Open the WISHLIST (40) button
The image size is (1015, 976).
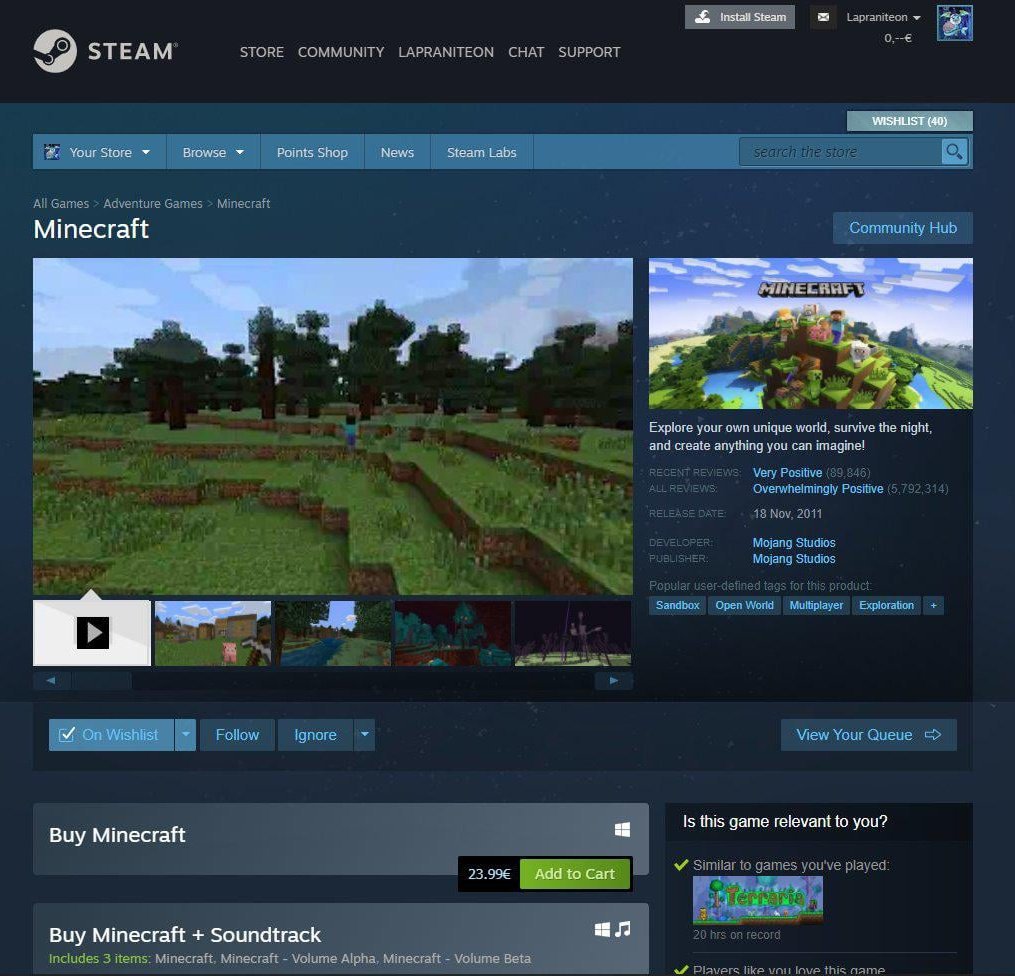click(x=909, y=121)
